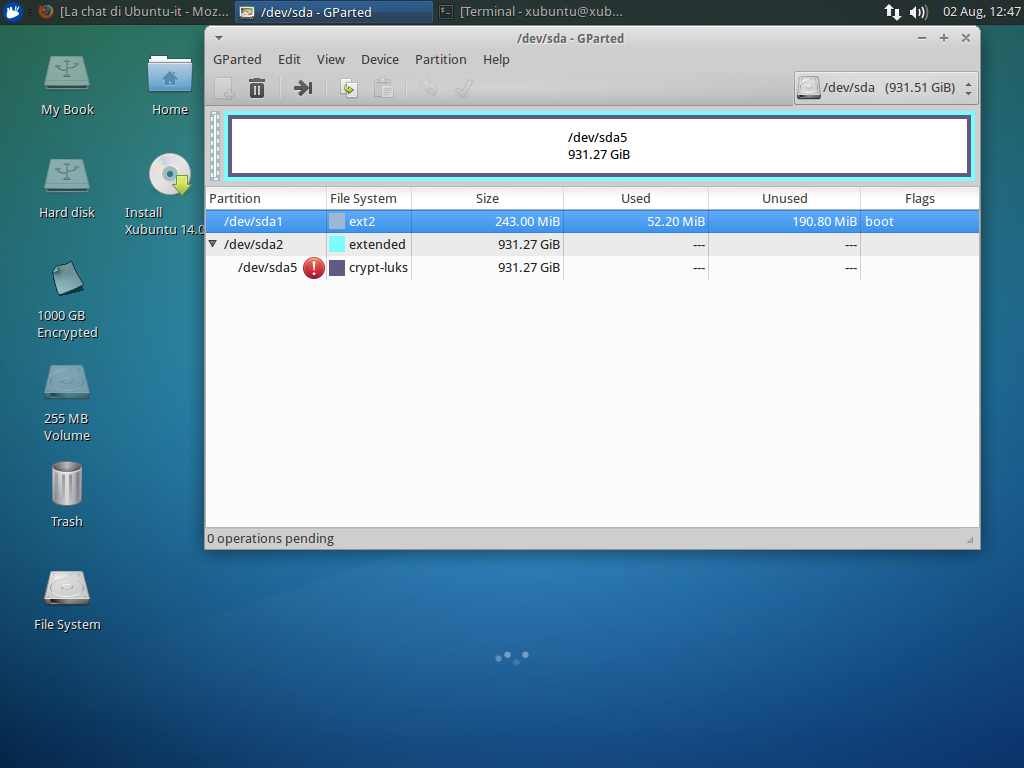Switch to the Terminal xubuntu taskbar button
The height and width of the screenshot is (768, 1024).
click(531, 12)
